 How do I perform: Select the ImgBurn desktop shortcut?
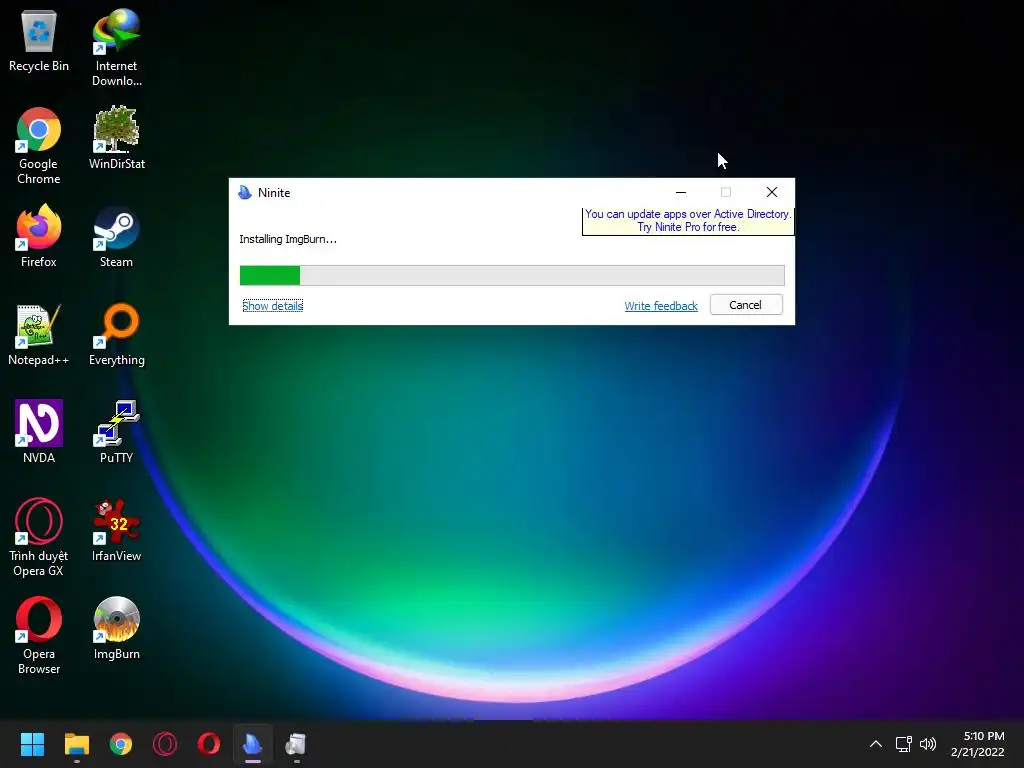[116, 628]
